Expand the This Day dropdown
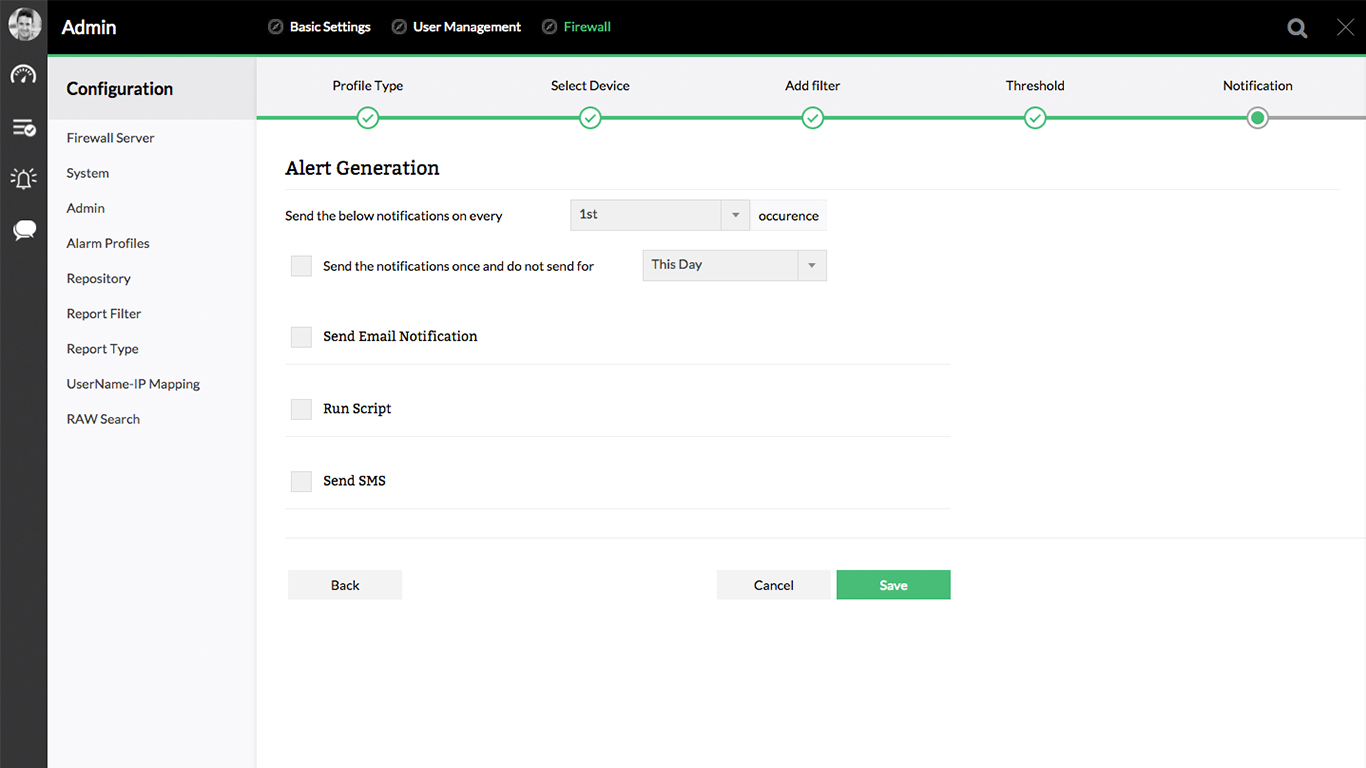 coord(734,265)
